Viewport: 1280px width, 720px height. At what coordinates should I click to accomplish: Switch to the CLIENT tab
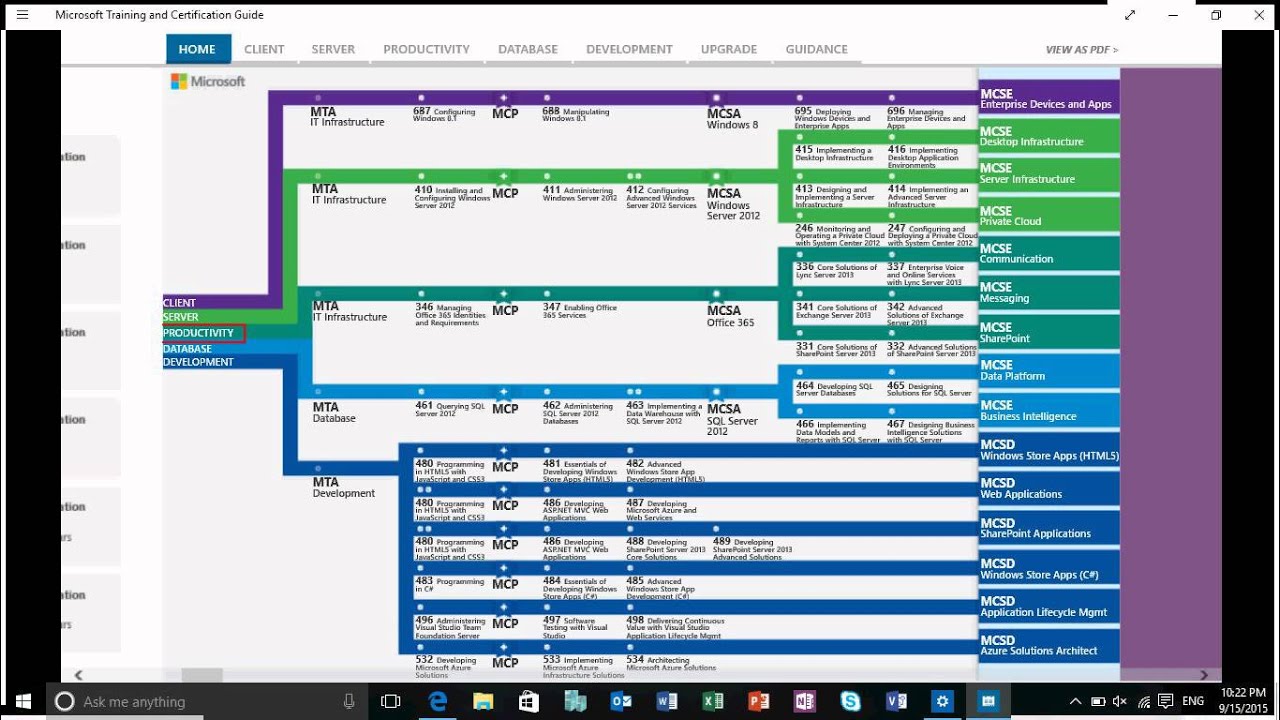(264, 49)
